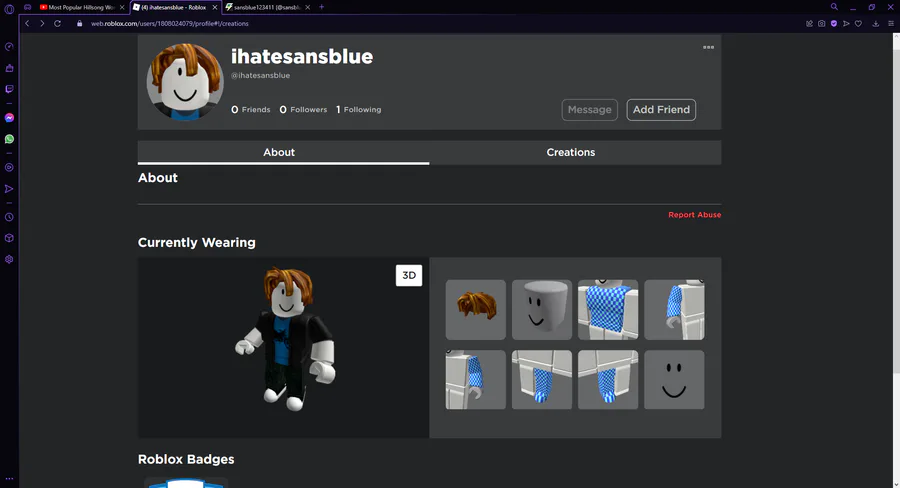Viewport: 900px width, 488px height.
Task: Open My Flow arrow in the sidebar
Action: (9, 189)
